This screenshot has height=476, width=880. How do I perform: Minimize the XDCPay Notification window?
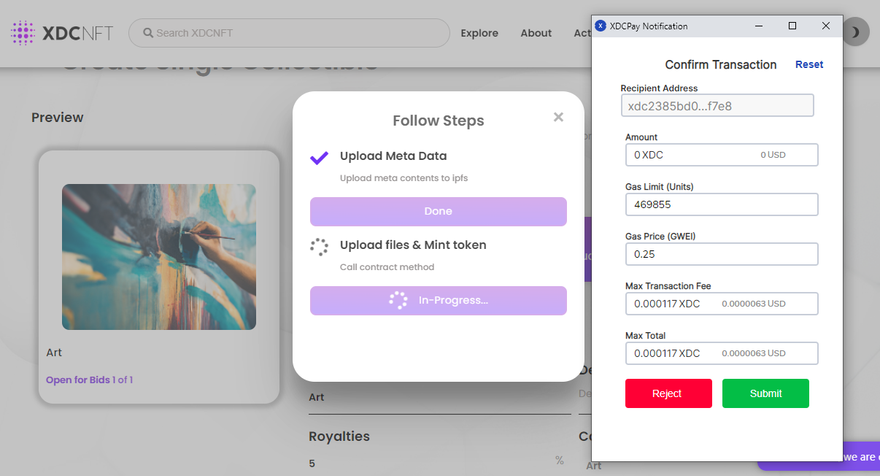tap(759, 26)
